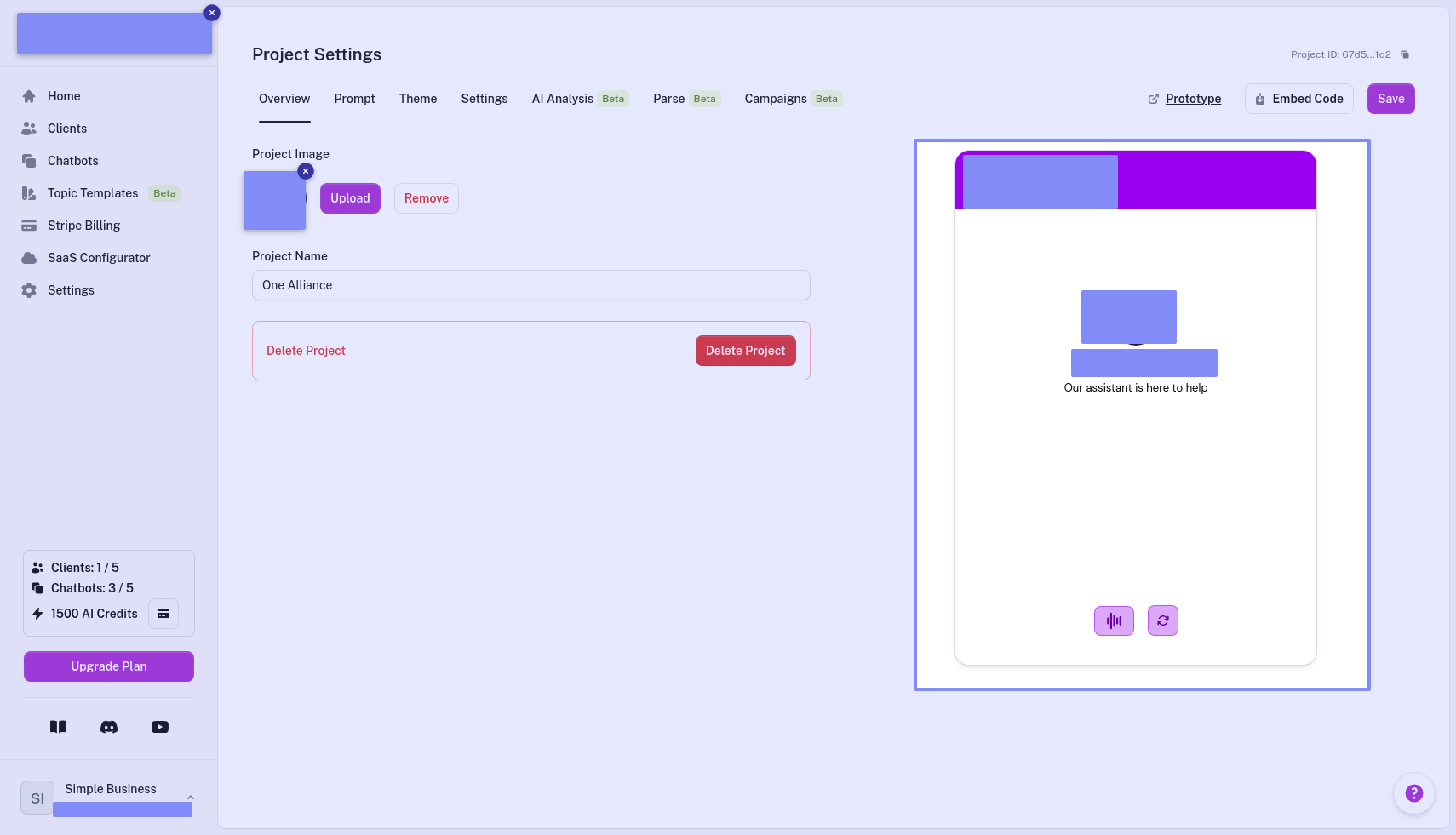Open the purple help question mark button
Image resolution: width=1456 pixels, height=835 pixels.
[1413, 793]
